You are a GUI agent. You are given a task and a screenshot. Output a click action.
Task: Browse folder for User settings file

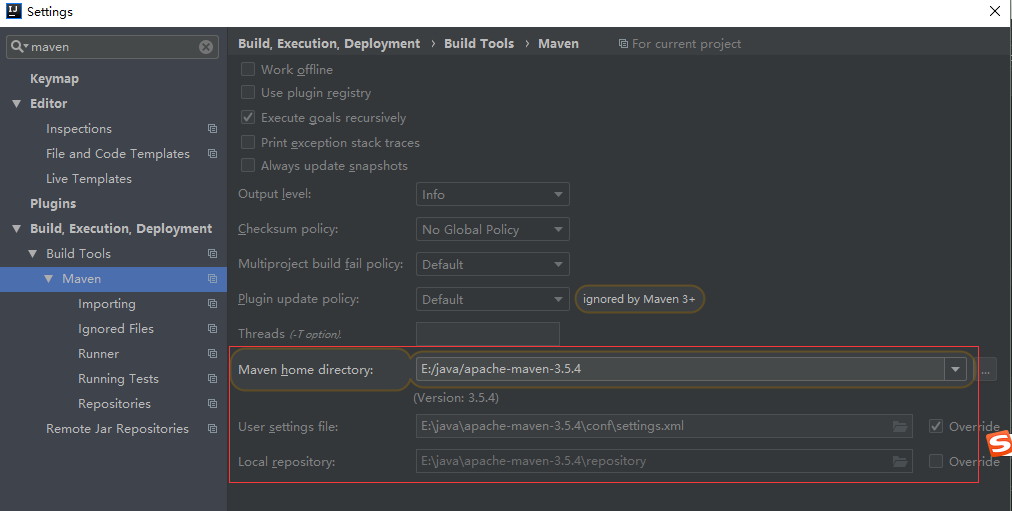(900, 426)
